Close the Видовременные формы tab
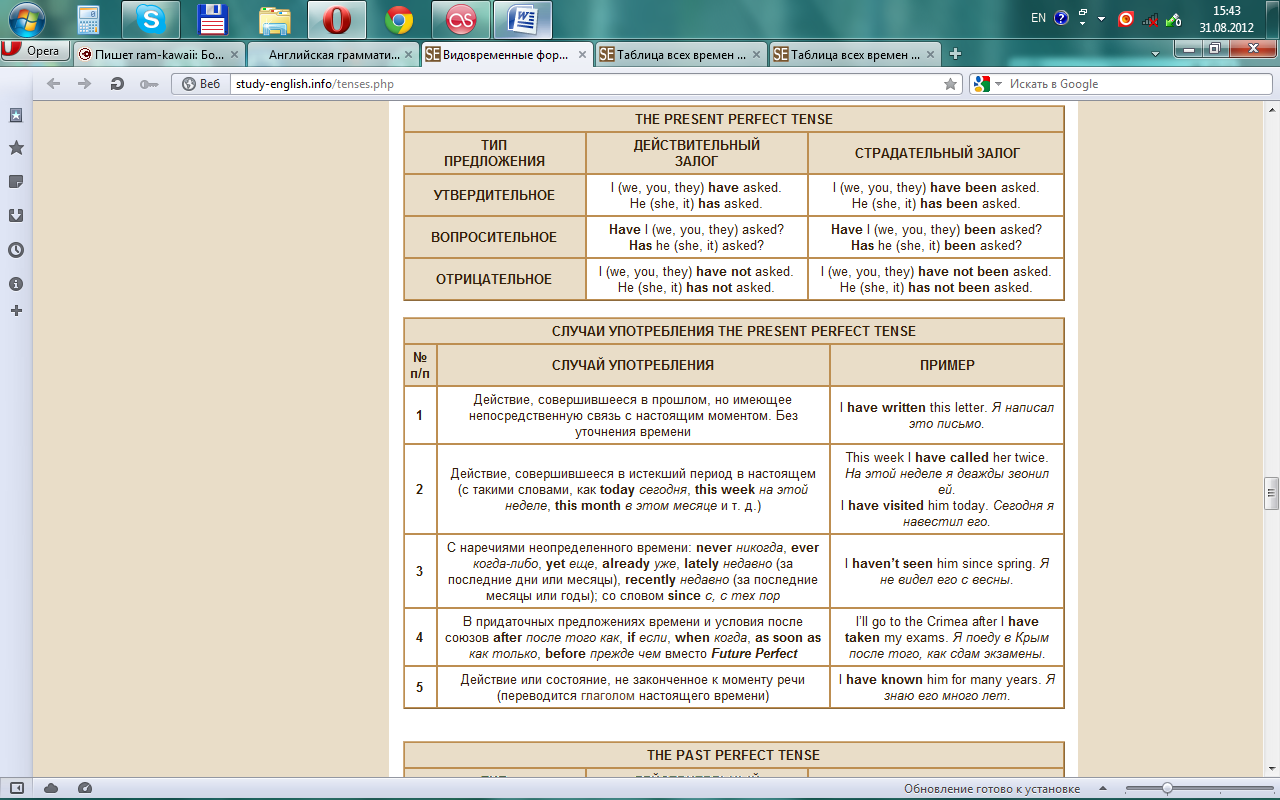 pyautogui.click(x=582, y=55)
